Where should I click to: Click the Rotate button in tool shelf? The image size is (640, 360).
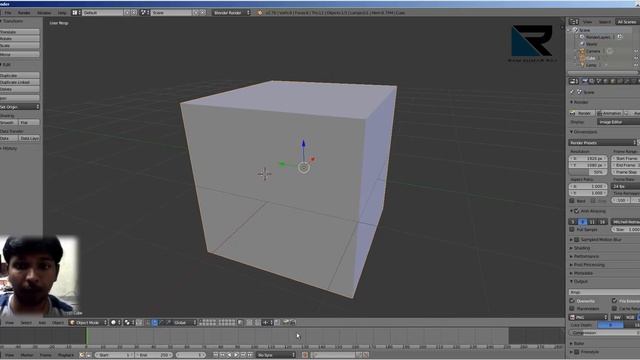pos(20,39)
